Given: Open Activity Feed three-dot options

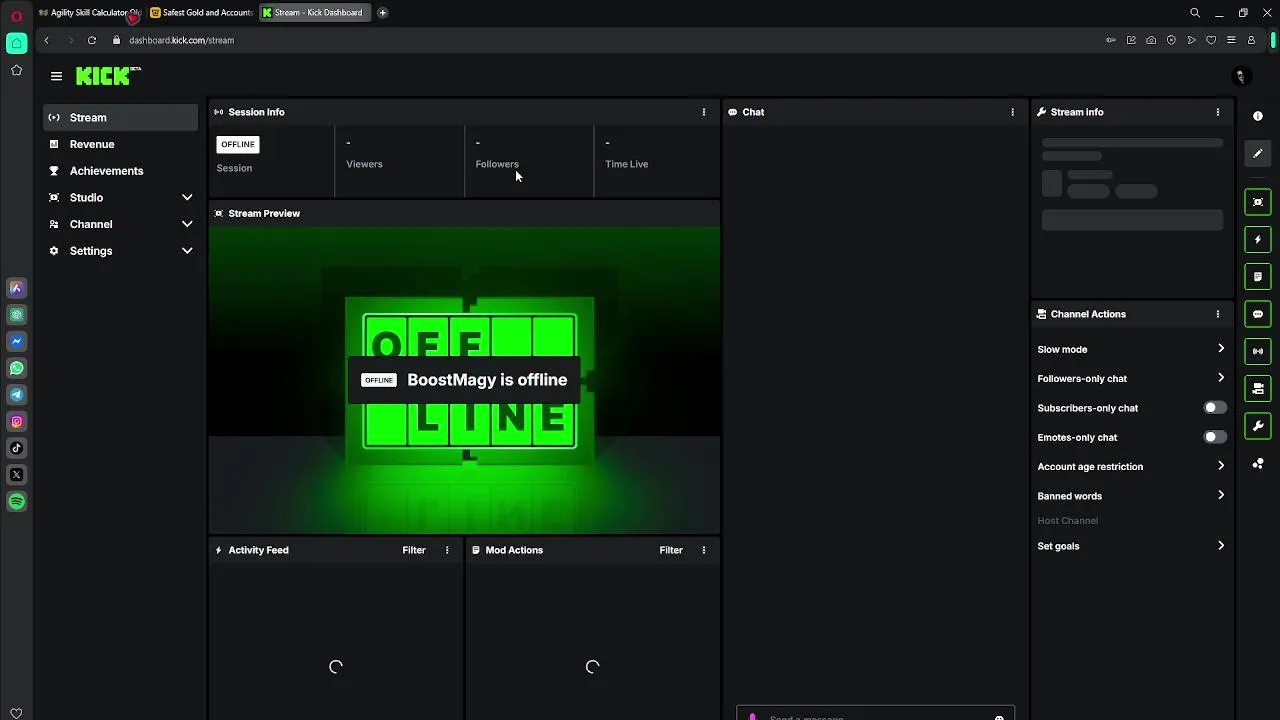Looking at the screenshot, I should point(447,550).
